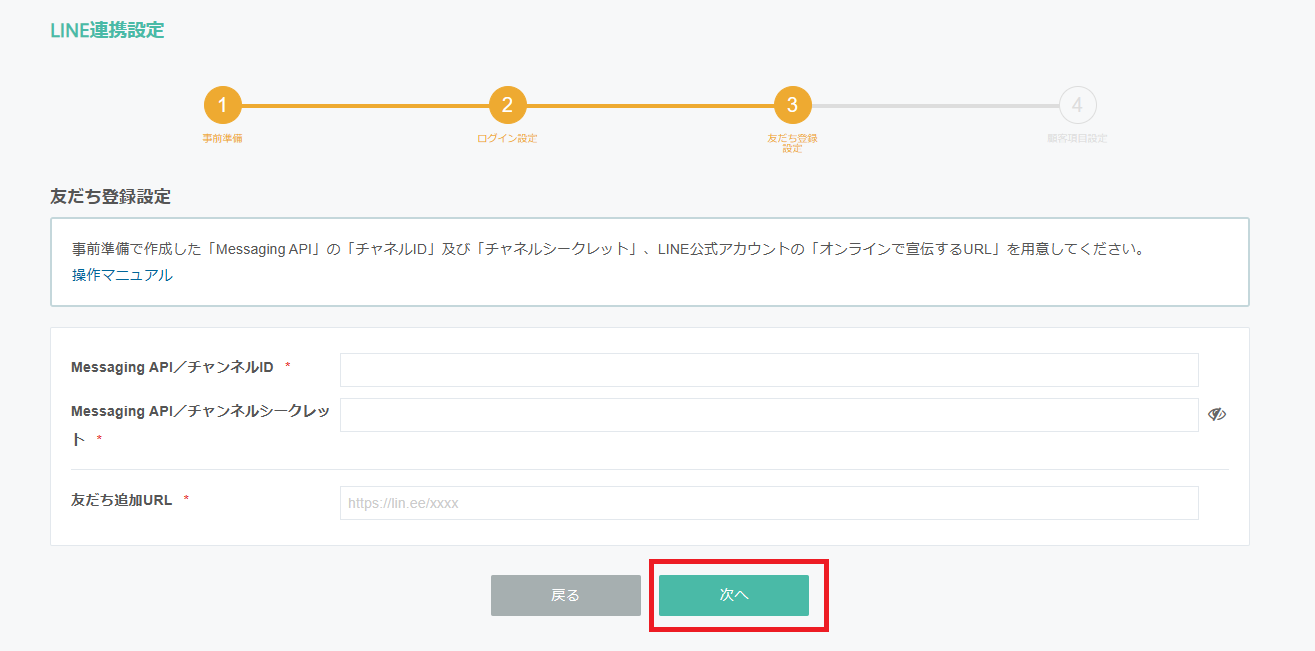Click the LINE連携設定 page title

pyautogui.click(x=107, y=30)
